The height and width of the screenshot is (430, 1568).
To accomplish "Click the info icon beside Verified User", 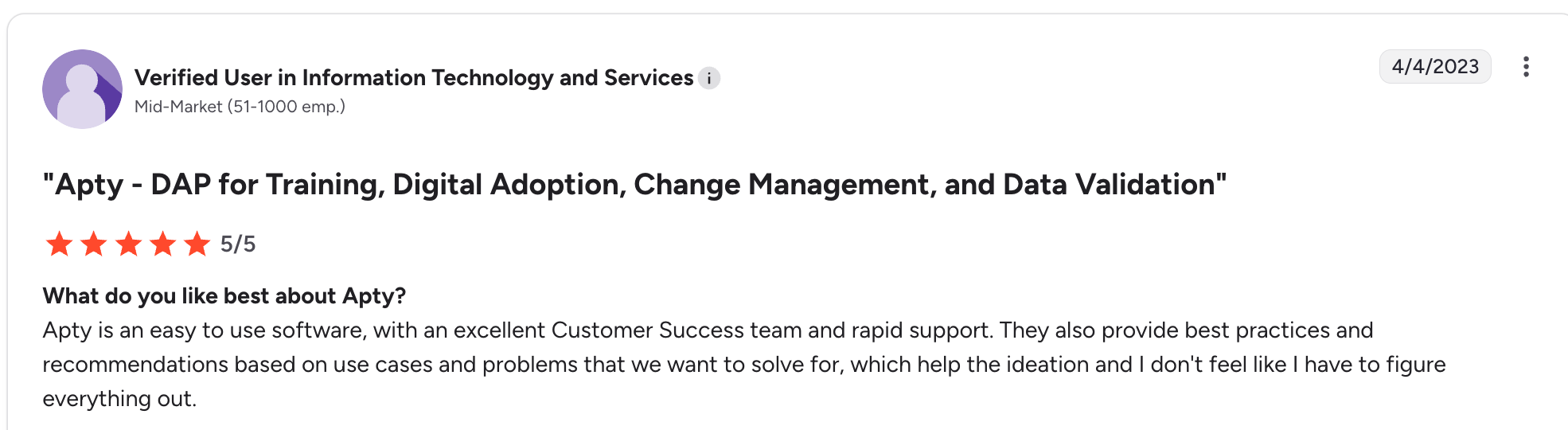I will (x=709, y=79).
